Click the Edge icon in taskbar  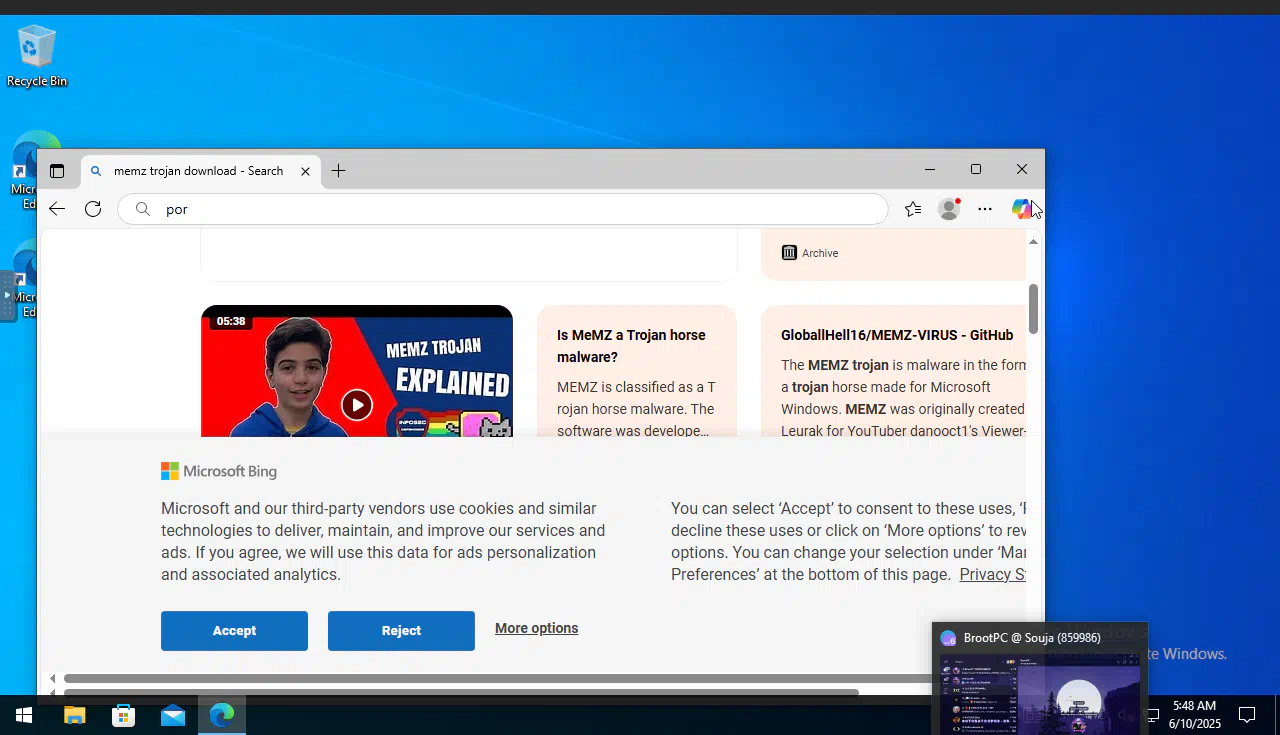(x=222, y=715)
